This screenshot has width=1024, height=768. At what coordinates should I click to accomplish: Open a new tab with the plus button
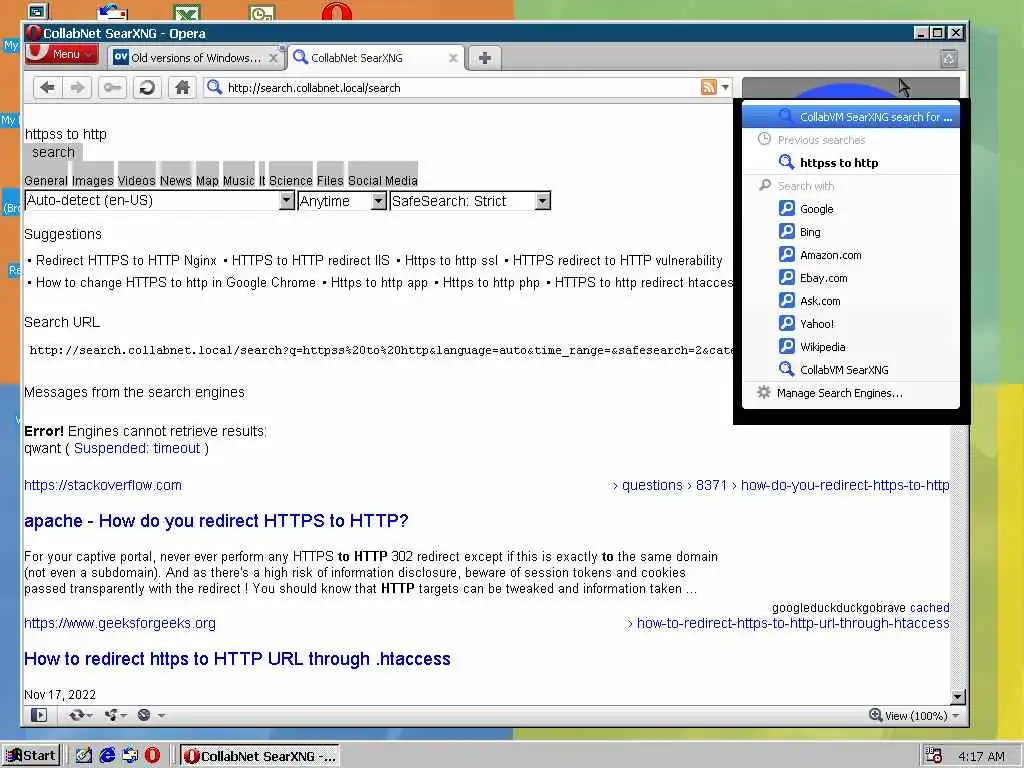485,58
